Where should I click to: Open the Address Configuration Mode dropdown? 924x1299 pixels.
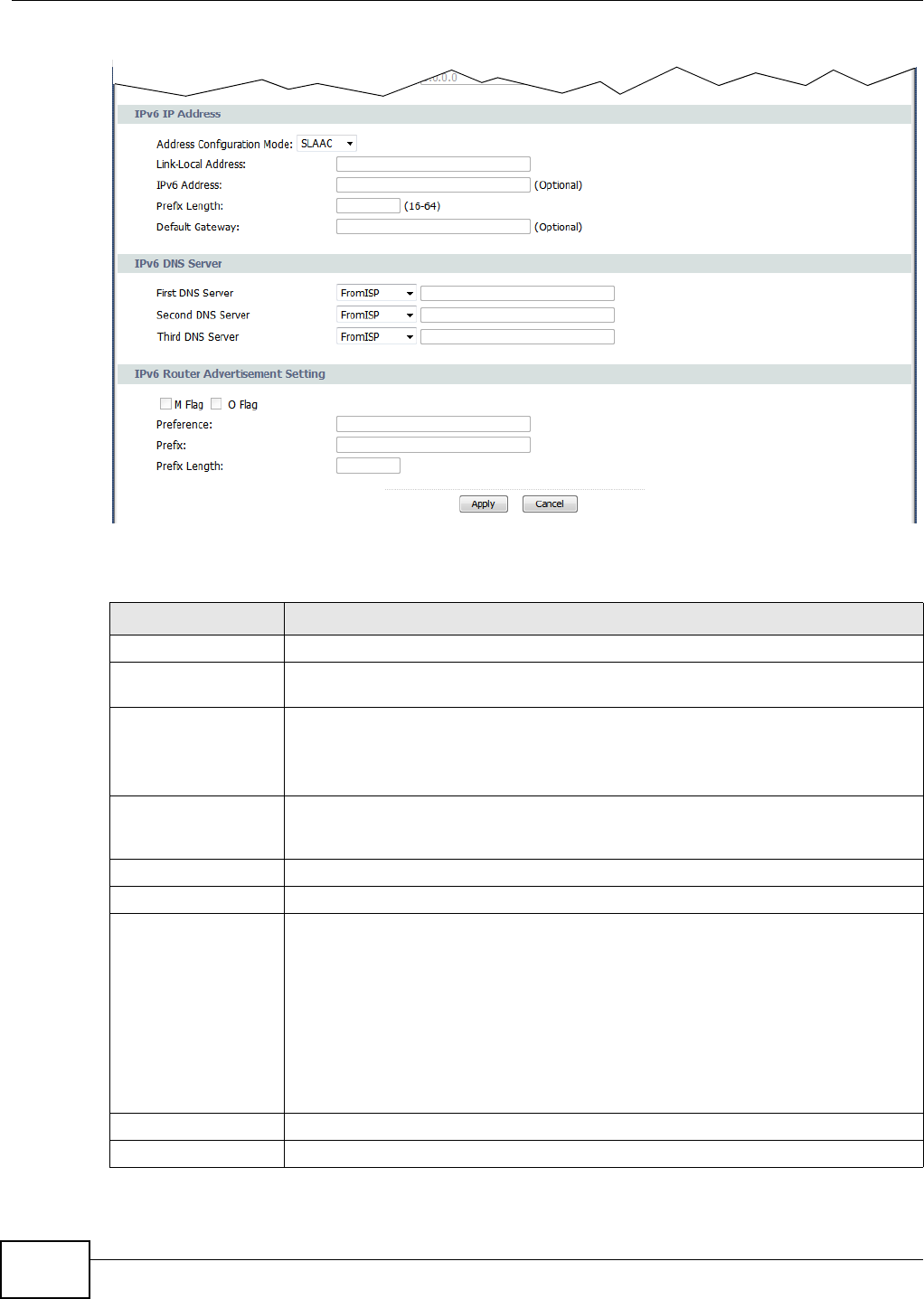[x=326, y=144]
